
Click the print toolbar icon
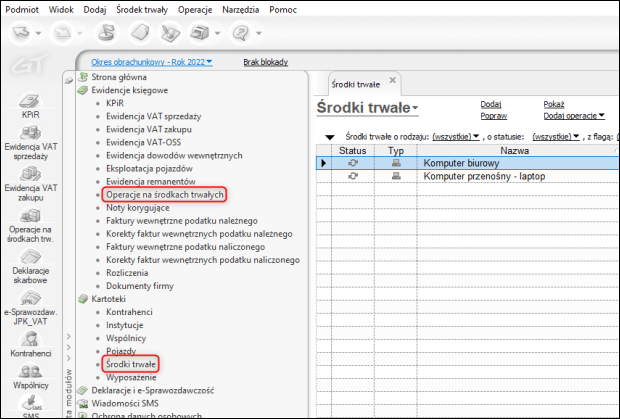200,33
